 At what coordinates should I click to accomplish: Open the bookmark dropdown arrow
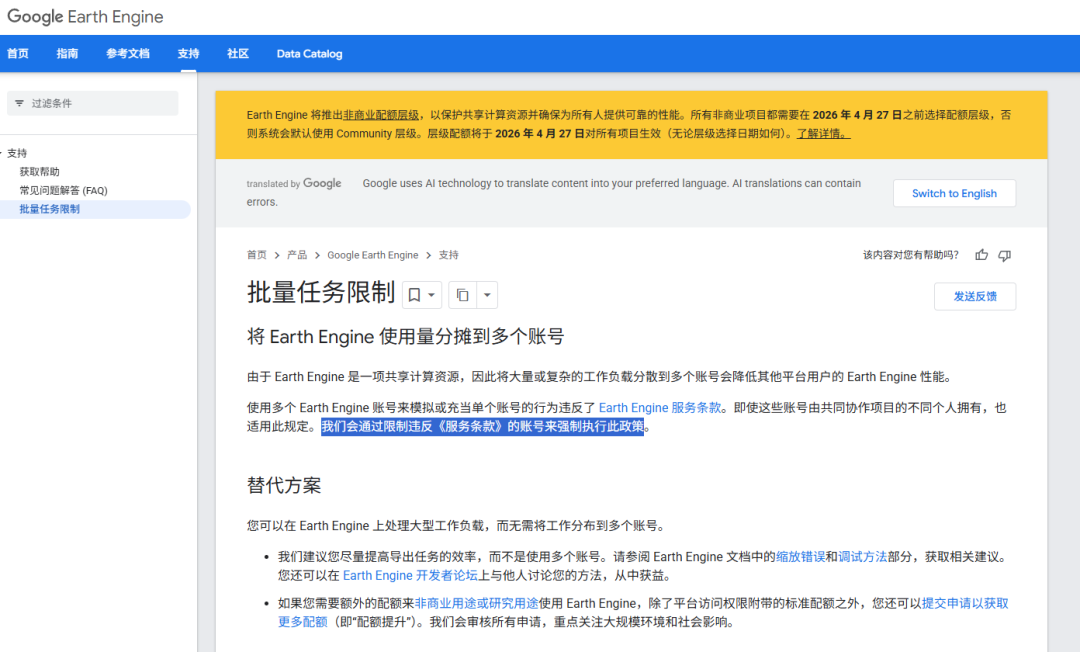pyautogui.click(x=431, y=295)
